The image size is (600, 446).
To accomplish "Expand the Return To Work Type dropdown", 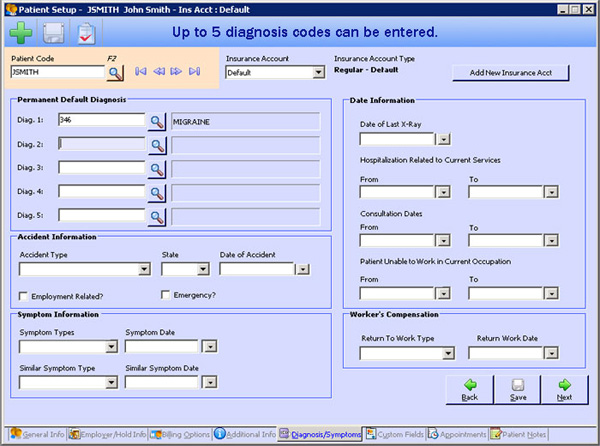I will tap(458, 353).
